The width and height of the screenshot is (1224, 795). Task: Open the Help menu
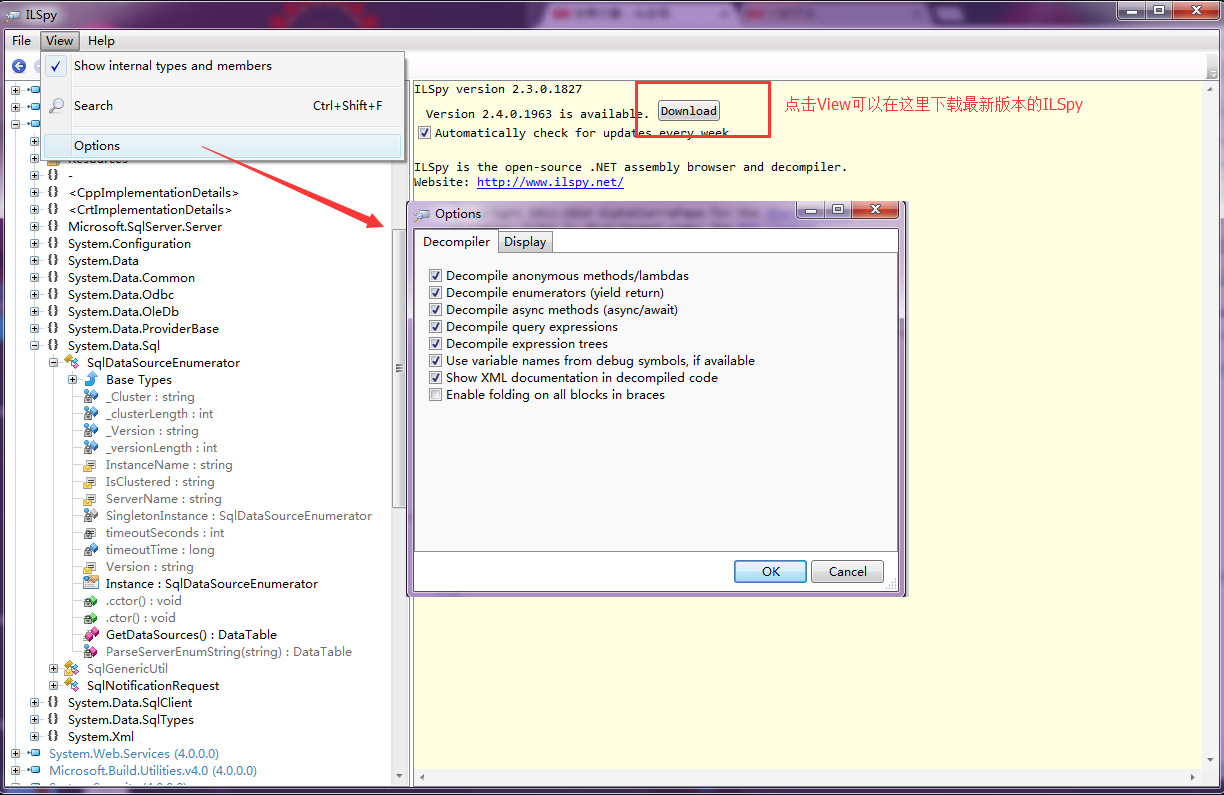click(101, 41)
